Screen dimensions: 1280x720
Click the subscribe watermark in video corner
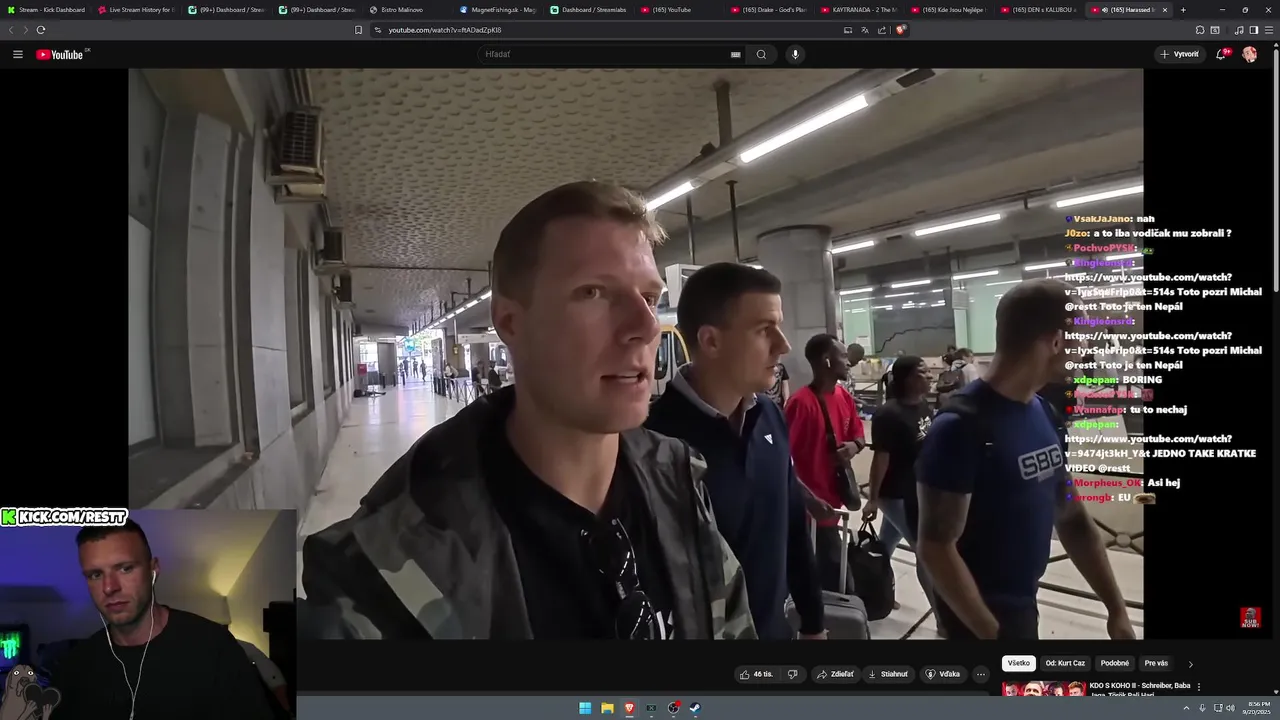[1250, 617]
